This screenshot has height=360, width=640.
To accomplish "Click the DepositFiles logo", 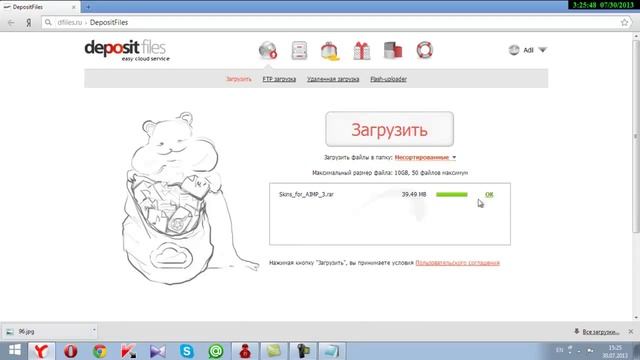I will point(127,51).
